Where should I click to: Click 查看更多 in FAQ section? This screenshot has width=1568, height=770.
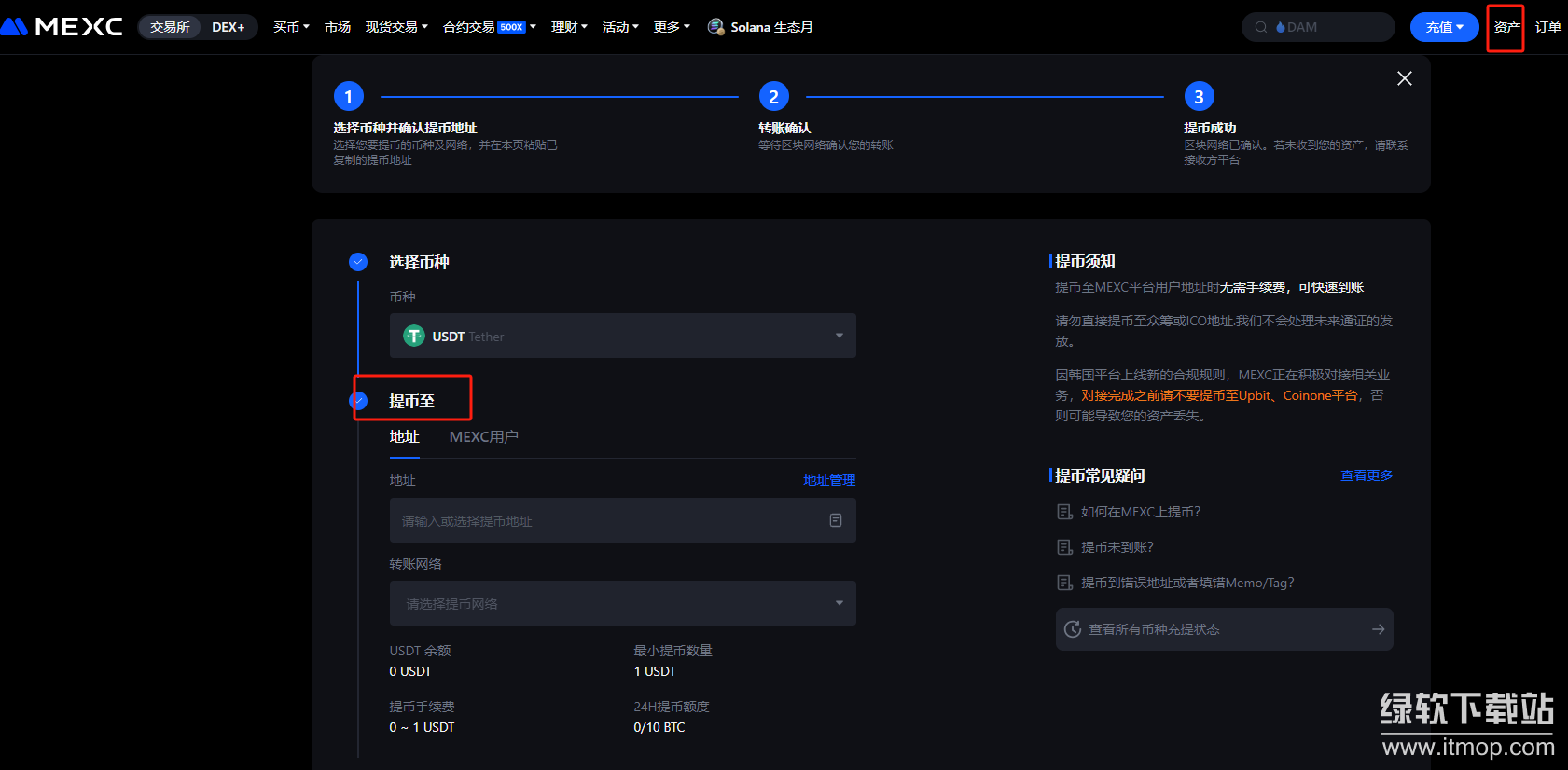pyautogui.click(x=1366, y=475)
